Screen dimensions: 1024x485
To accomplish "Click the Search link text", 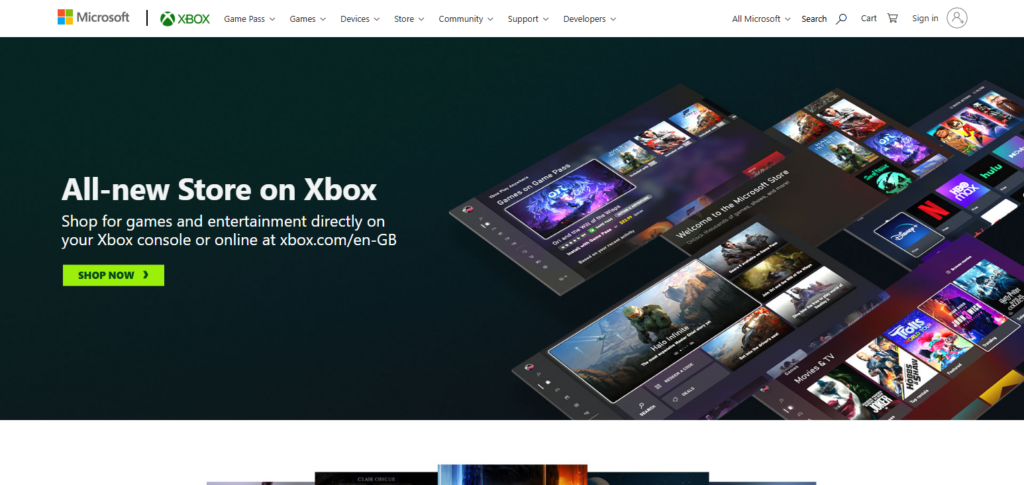I will click(x=814, y=19).
